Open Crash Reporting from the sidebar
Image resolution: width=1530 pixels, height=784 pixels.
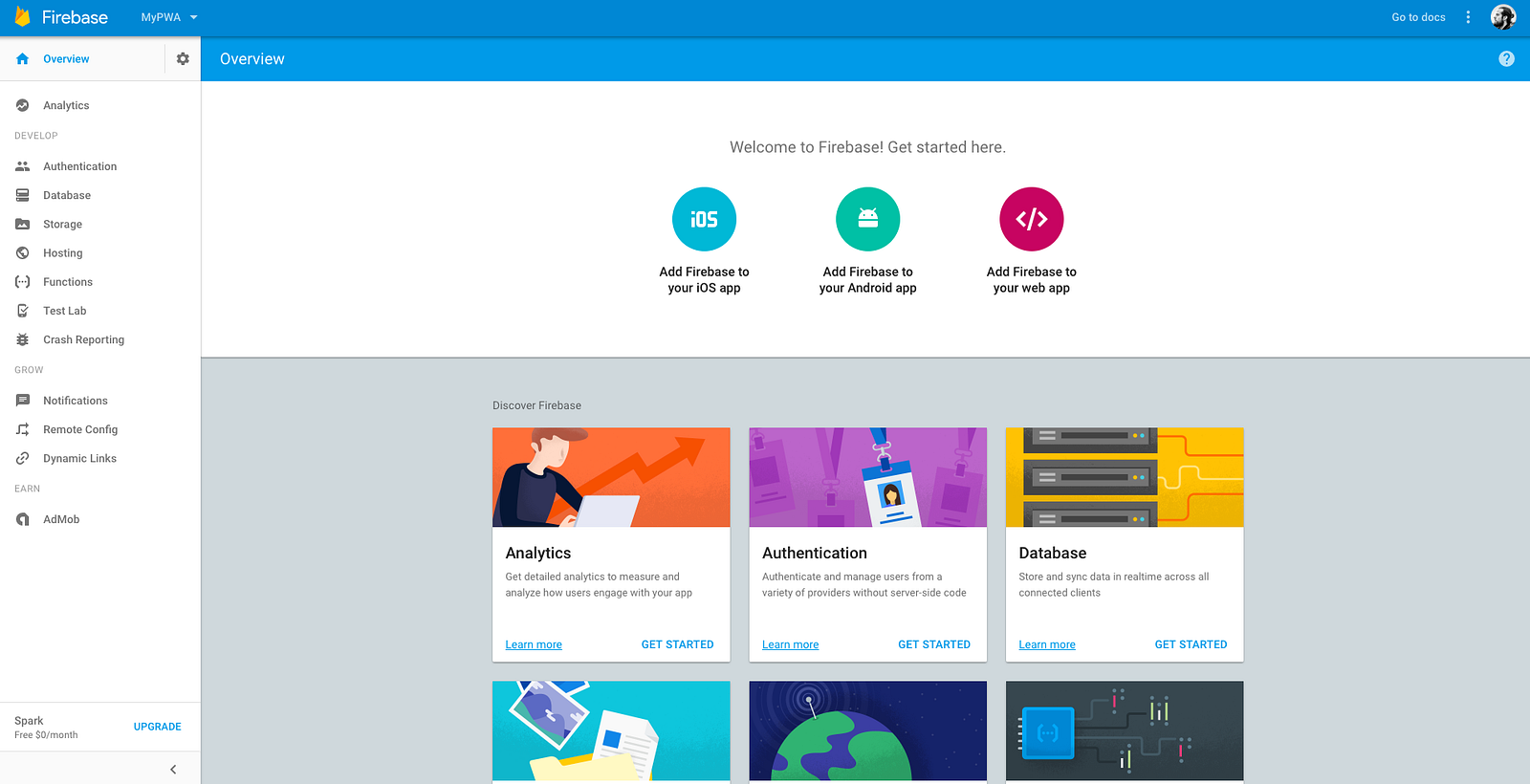coord(83,339)
